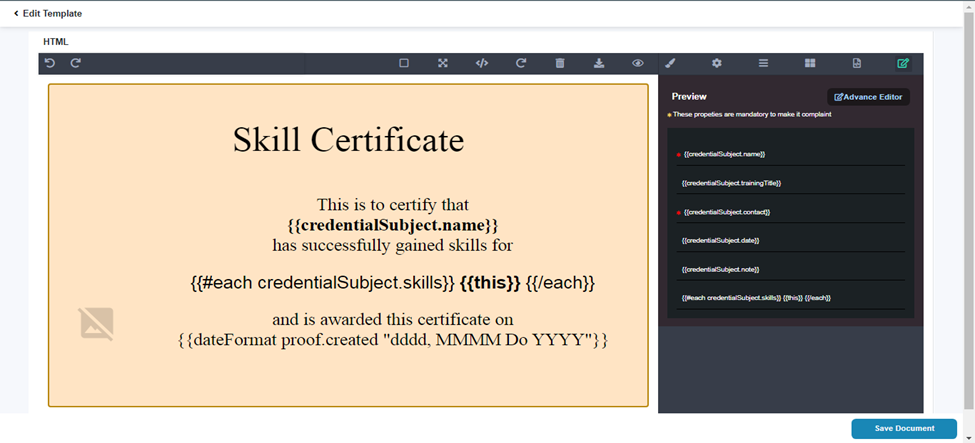Save the document
The width and height of the screenshot is (975, 443).
pos(904,428)
